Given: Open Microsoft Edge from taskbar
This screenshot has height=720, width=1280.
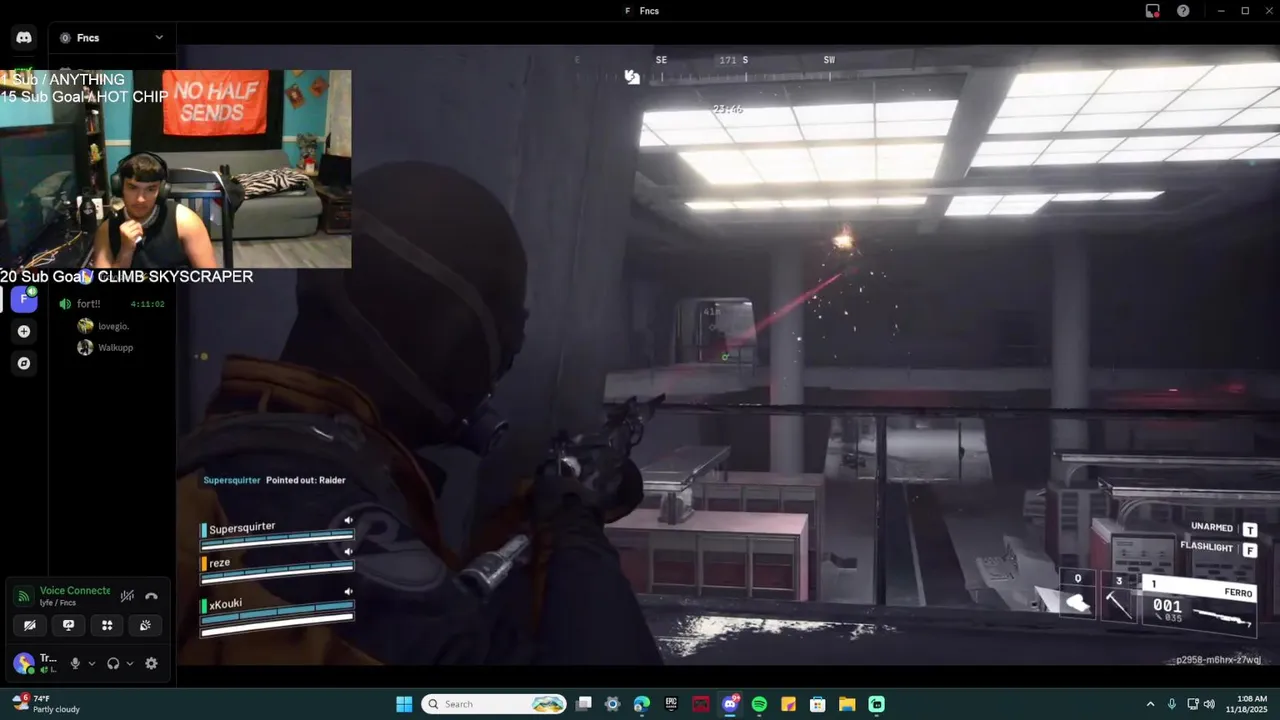Looking at the screenshot, I should pyautogui.click(x=642, y=704).
